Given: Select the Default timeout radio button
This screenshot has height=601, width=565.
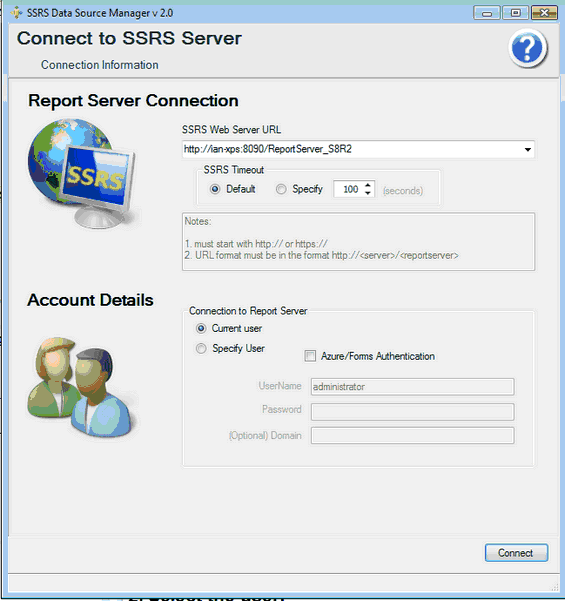Looking at the screenshot, I should (215, 189).
